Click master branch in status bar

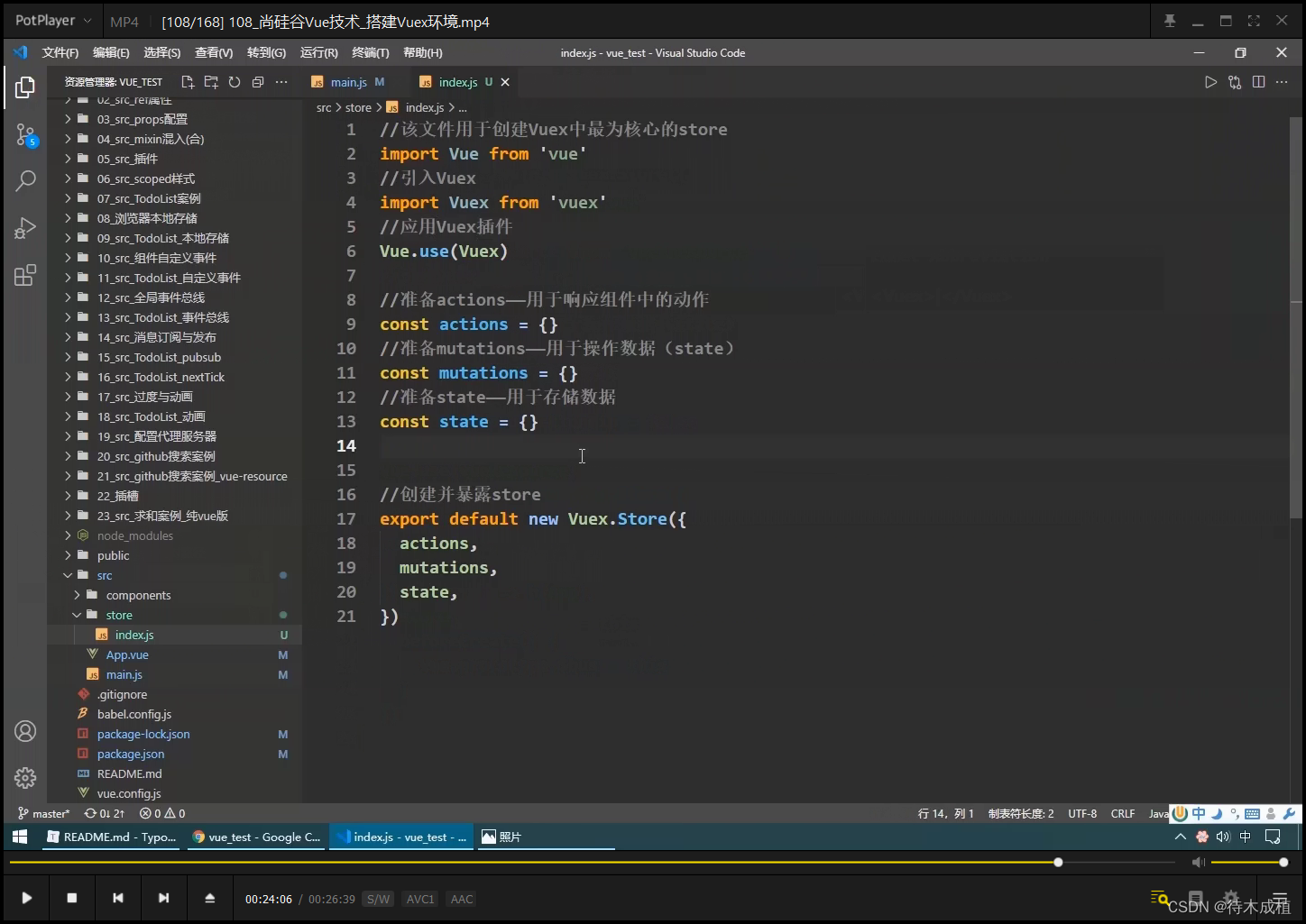(x=43, y=813)
